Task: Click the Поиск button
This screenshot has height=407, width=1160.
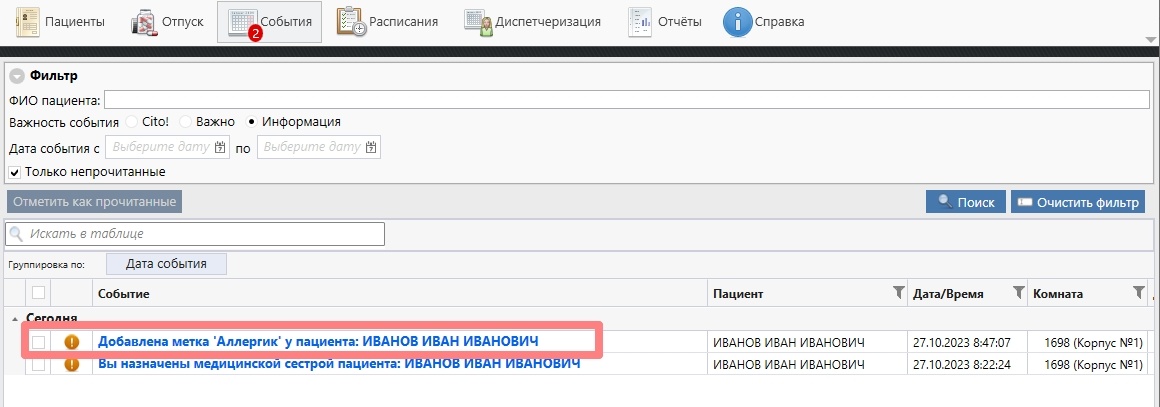Action: 965,202
